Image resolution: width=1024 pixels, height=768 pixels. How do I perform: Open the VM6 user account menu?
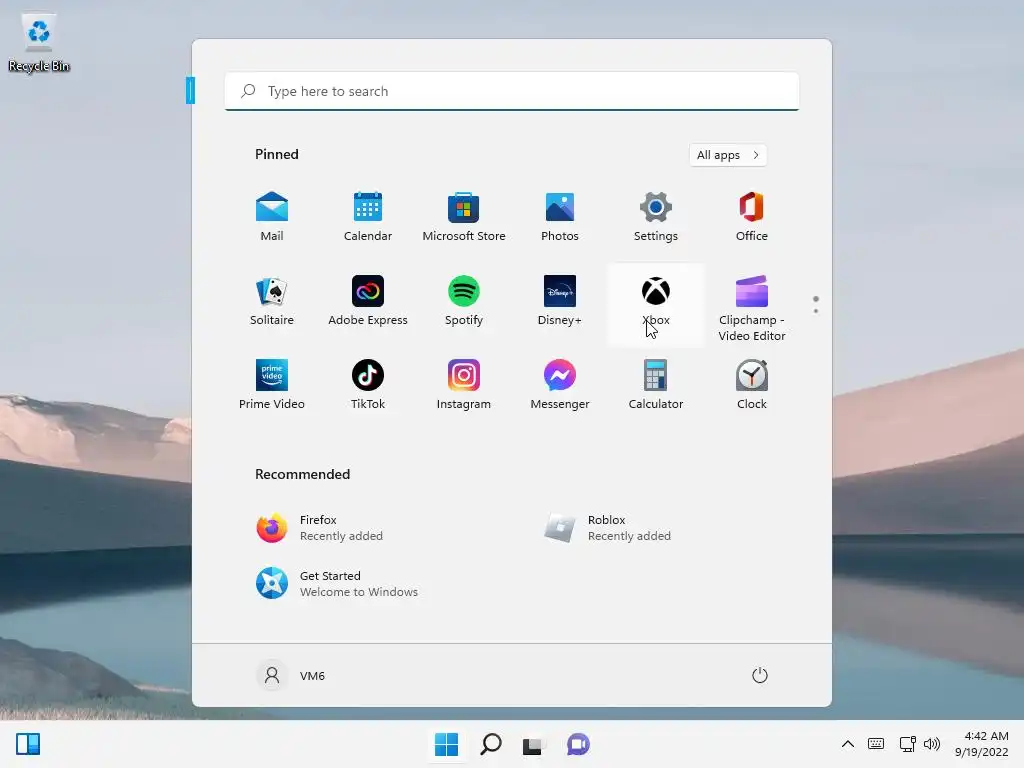[x=291, y=675]
